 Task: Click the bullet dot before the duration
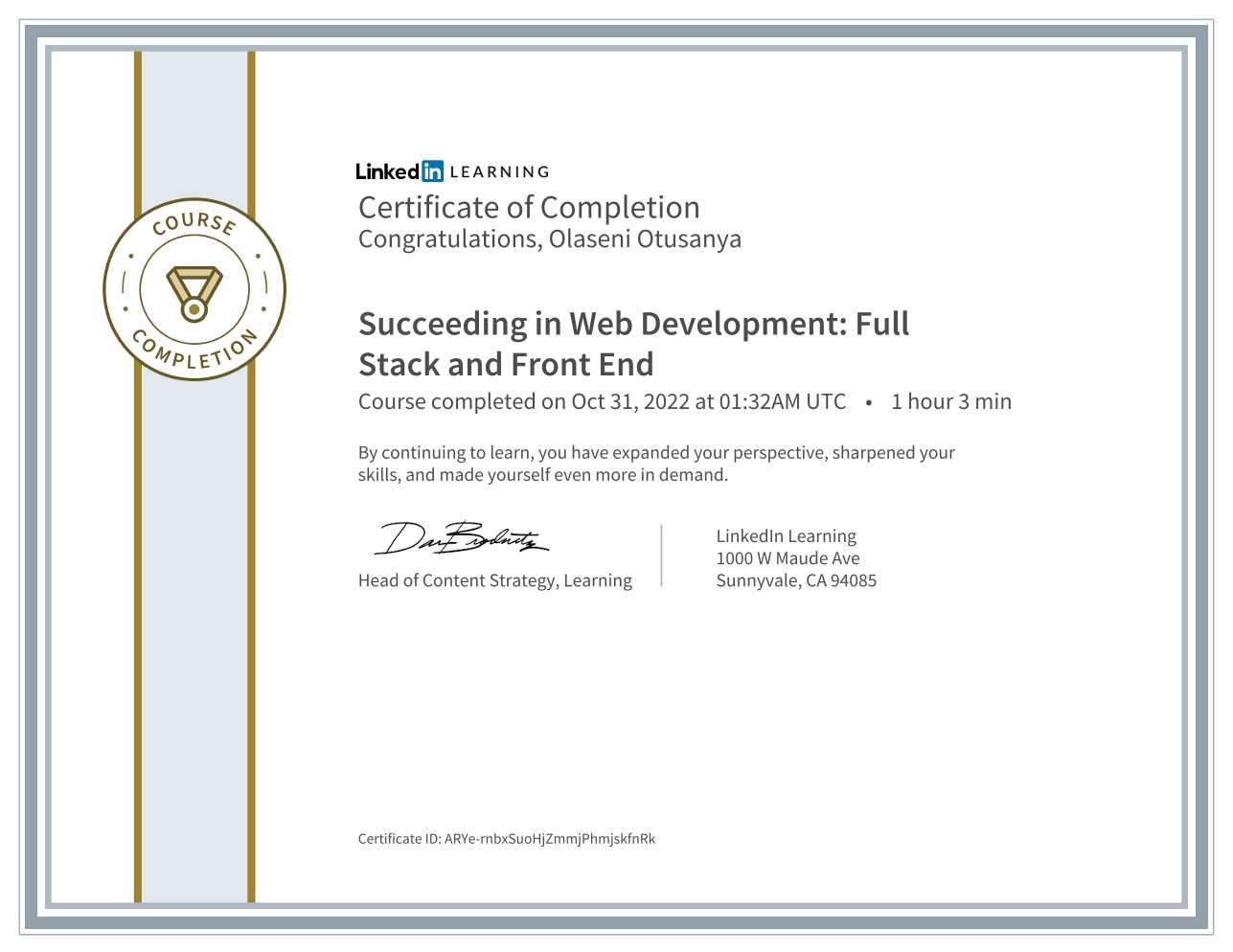click(x=868, y=403)
